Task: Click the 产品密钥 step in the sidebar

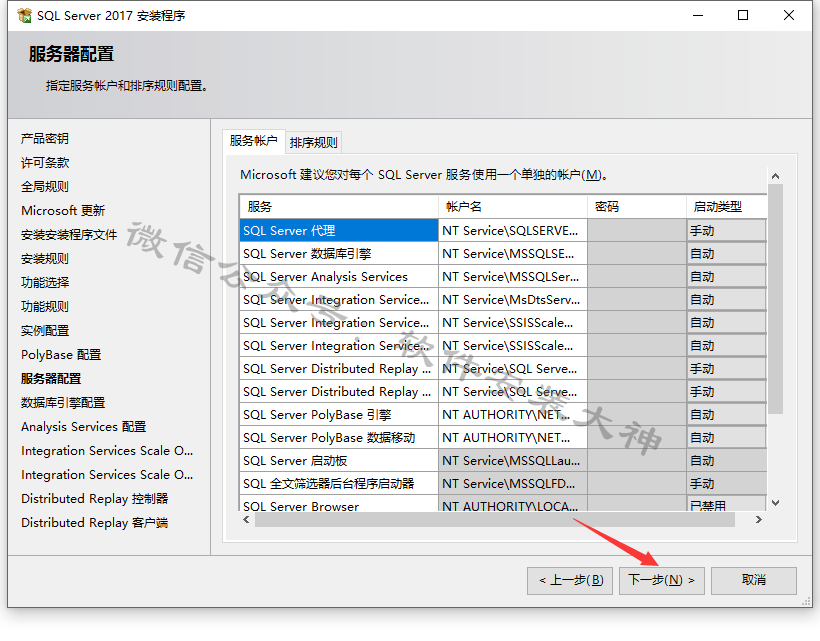Action: (45, 139)
